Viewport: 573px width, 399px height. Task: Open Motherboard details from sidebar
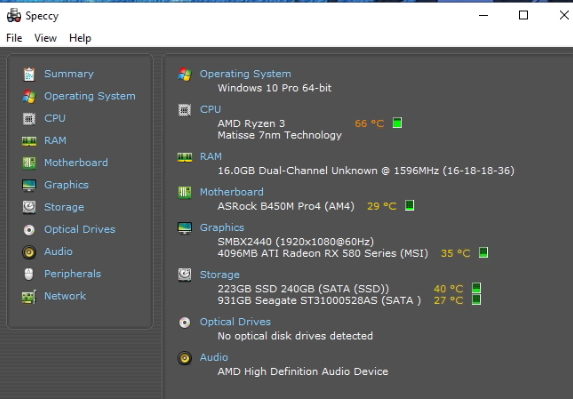pos(76,163)
